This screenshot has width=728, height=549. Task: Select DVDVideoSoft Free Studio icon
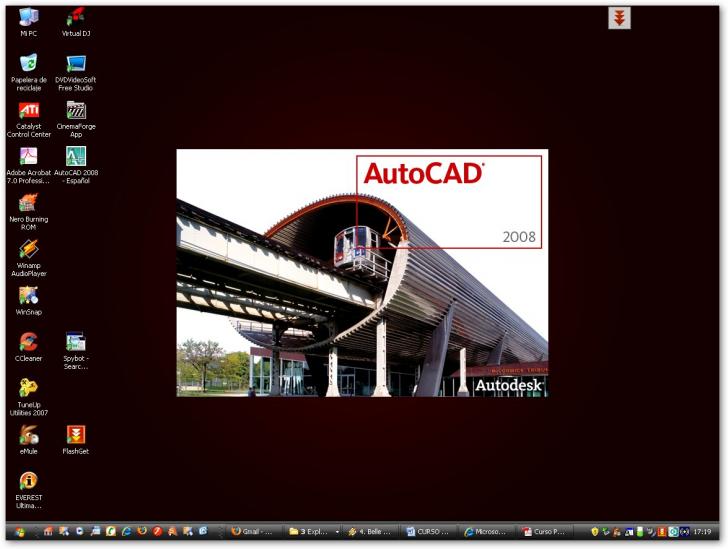click(76, 72)
